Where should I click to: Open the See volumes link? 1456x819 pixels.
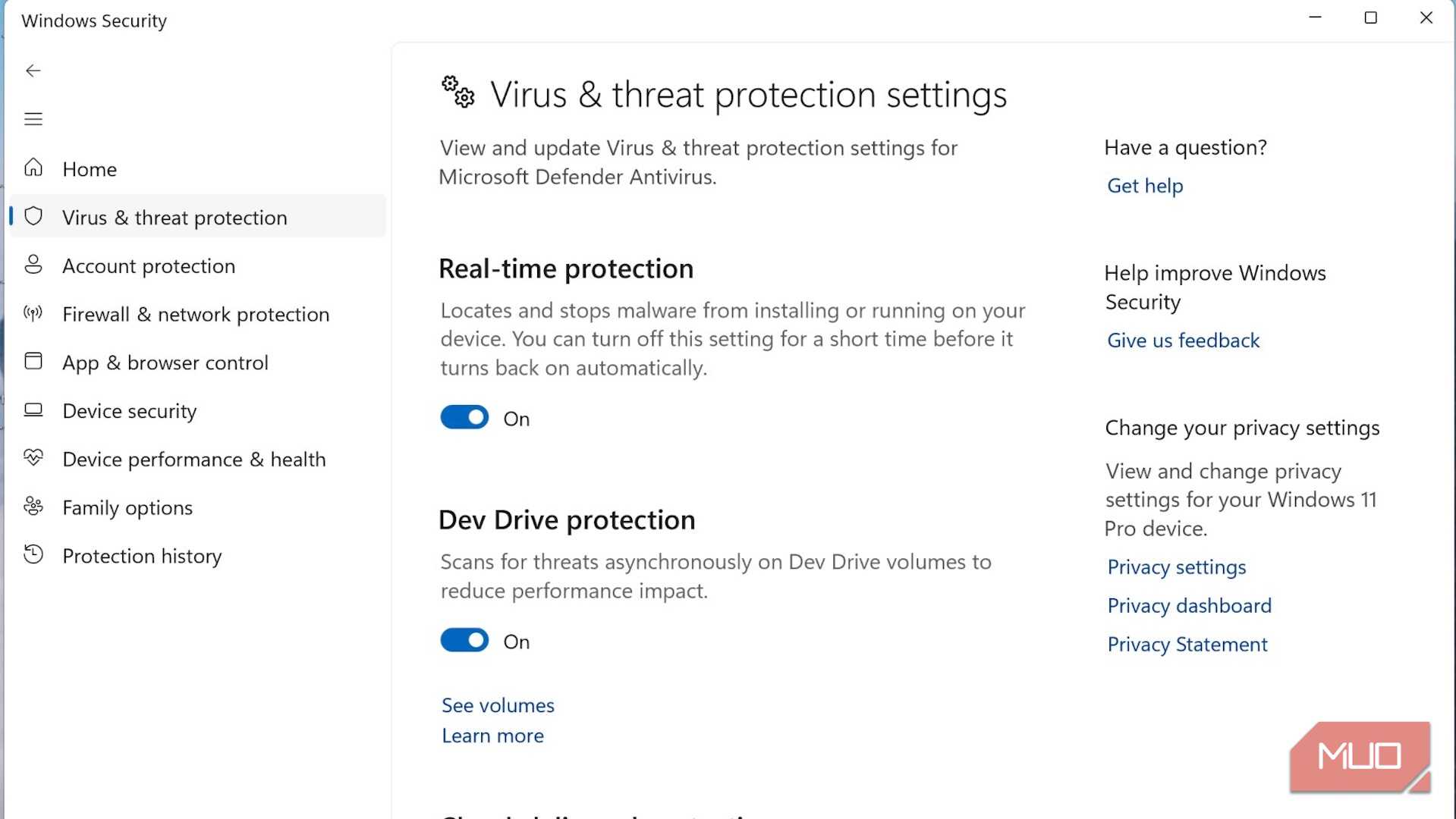click(498, 705)
